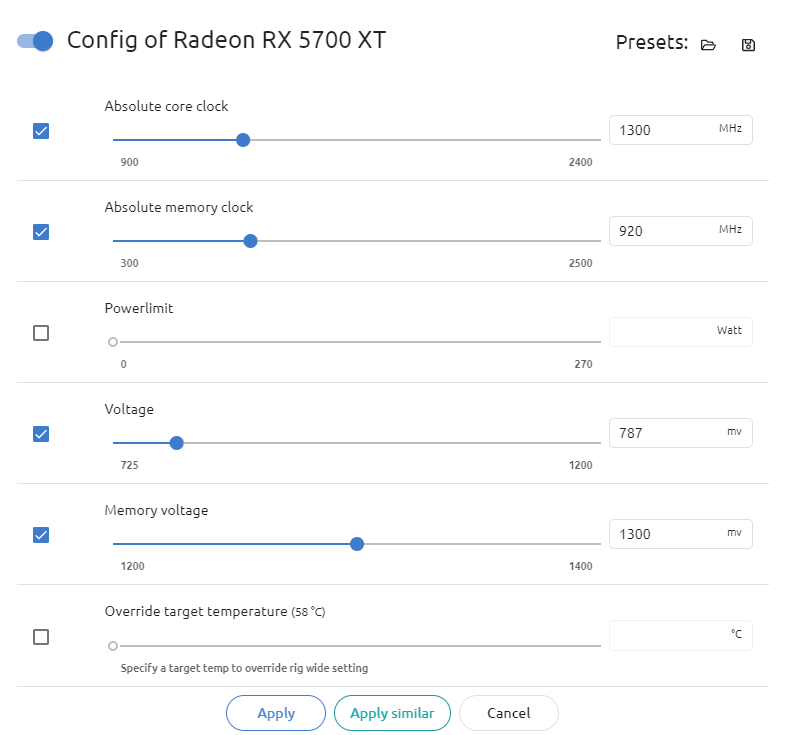Image resolution: width=788 pixels, height=735 pixels.
Task: Click the Apply button
Action: (276, 713)
